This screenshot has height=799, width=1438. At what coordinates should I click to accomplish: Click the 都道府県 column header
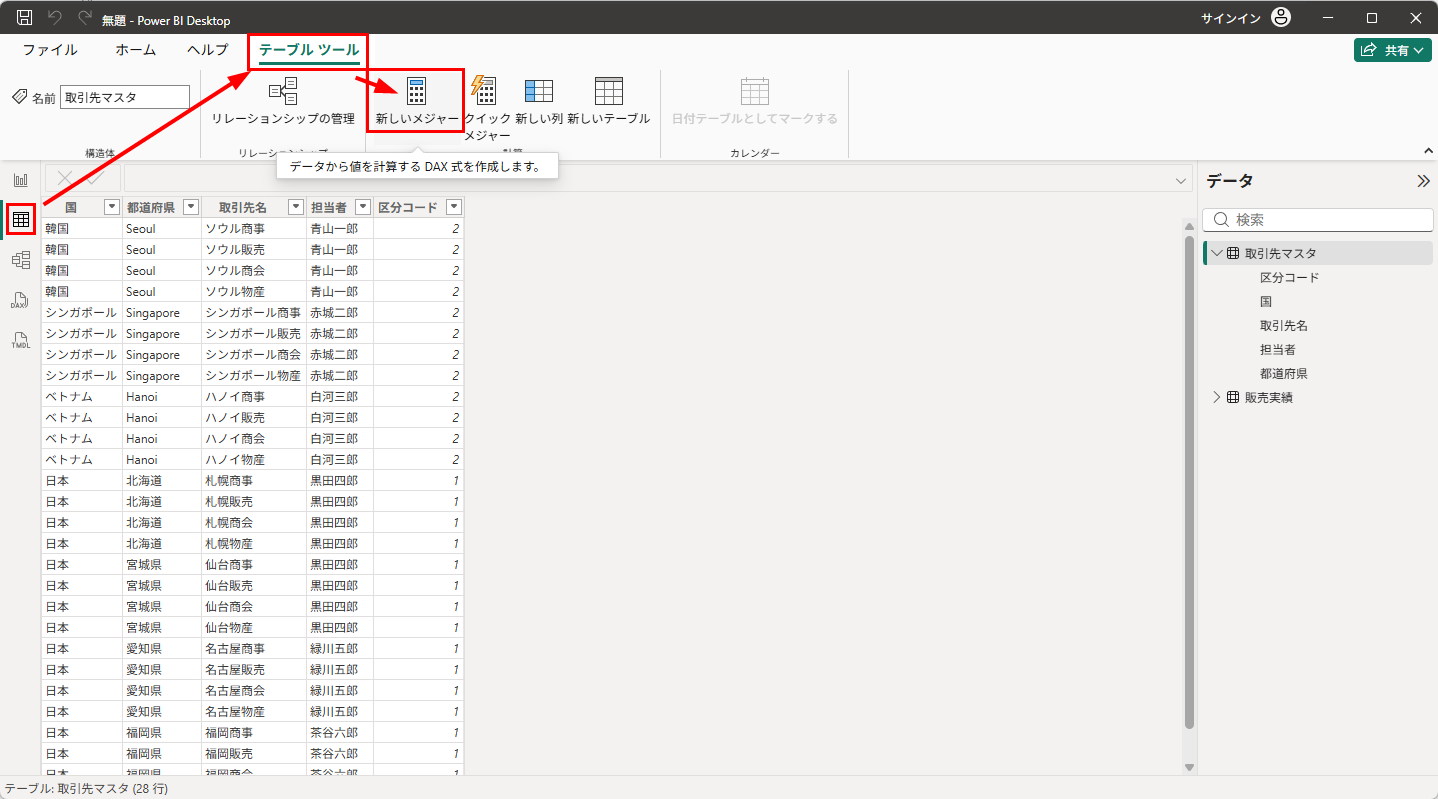pos(161,207)
